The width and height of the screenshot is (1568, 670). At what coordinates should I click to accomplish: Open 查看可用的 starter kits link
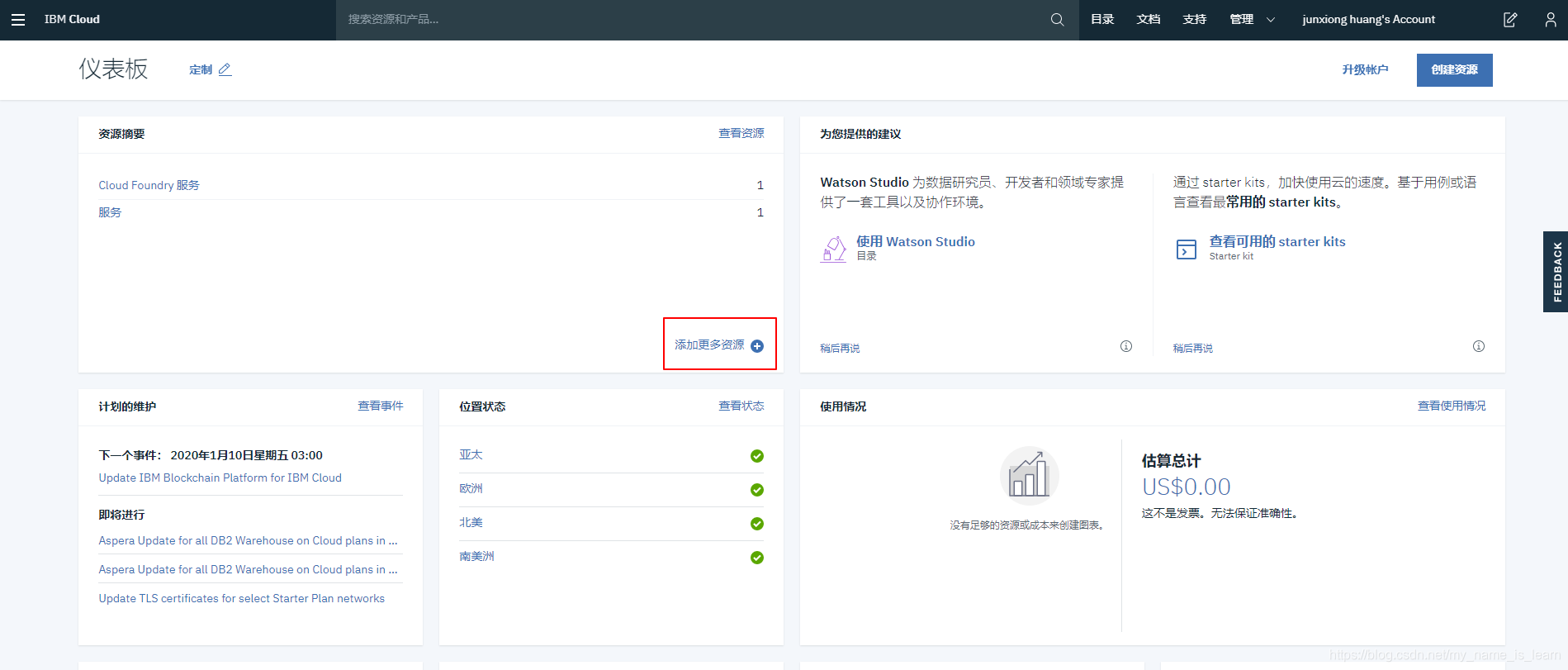click(1277, 241)
